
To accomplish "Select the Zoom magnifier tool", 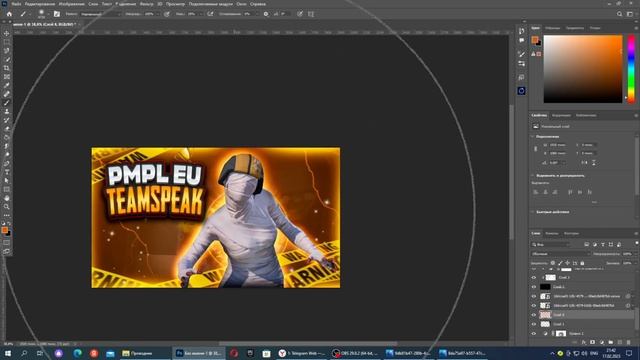I will click(x=7, y=207).
